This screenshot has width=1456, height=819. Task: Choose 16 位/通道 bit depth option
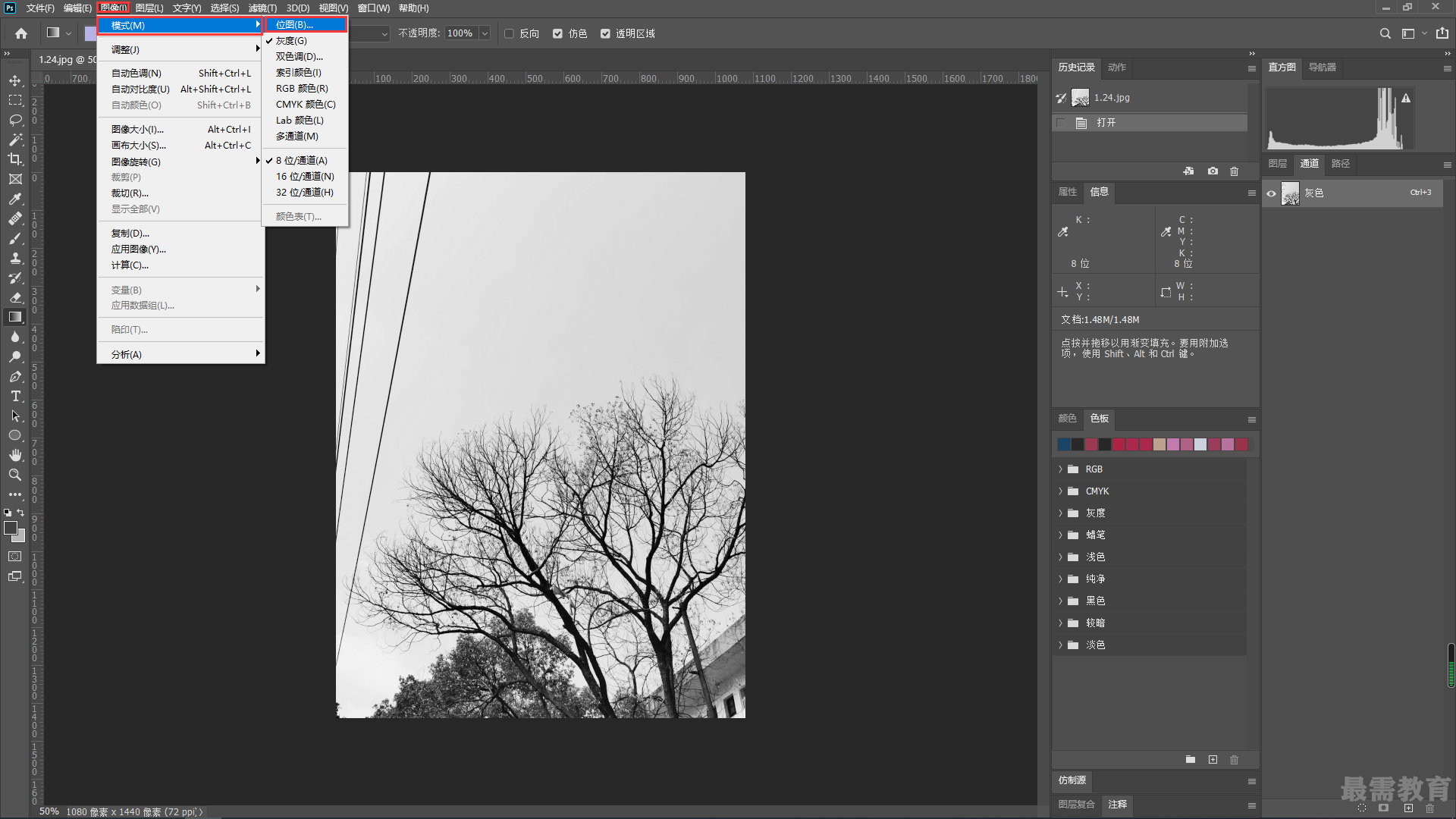(305, 176)
